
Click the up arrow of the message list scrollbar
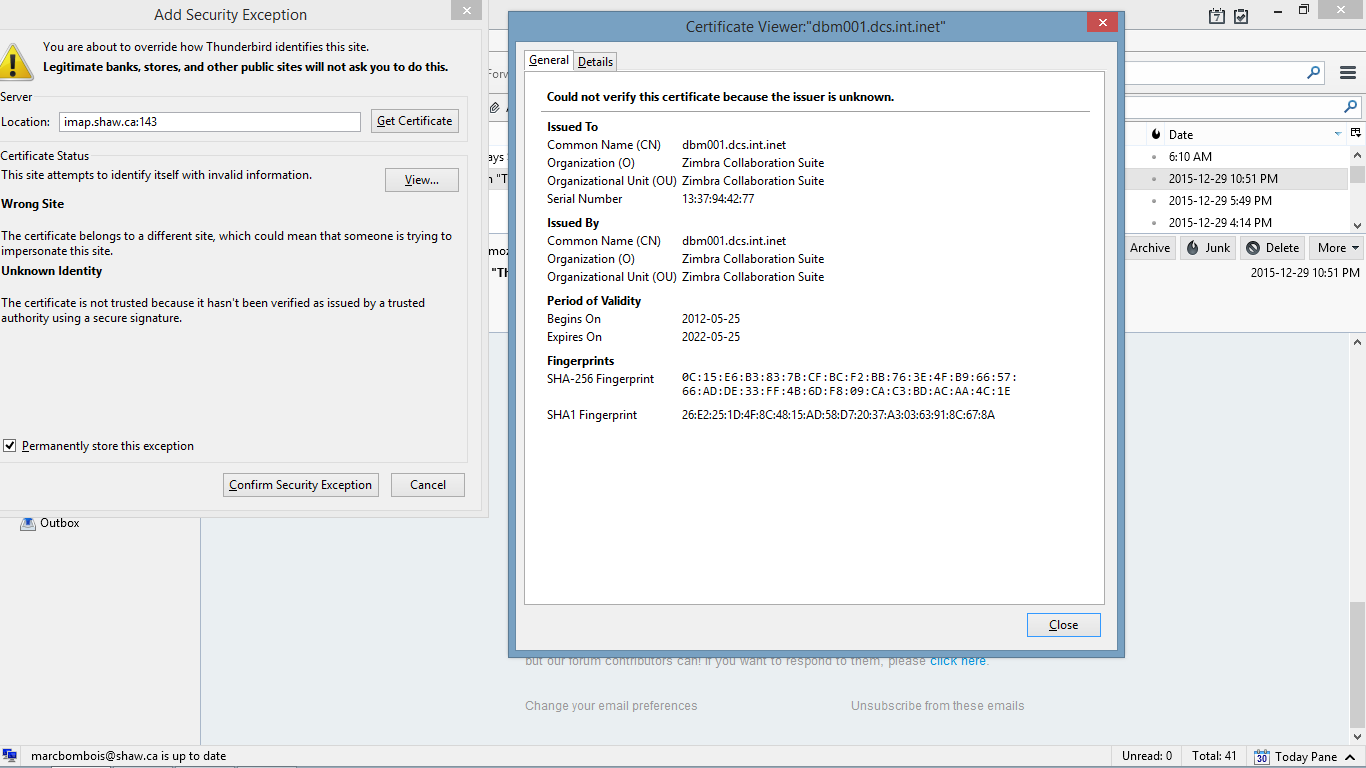[x=1357, y=154]
